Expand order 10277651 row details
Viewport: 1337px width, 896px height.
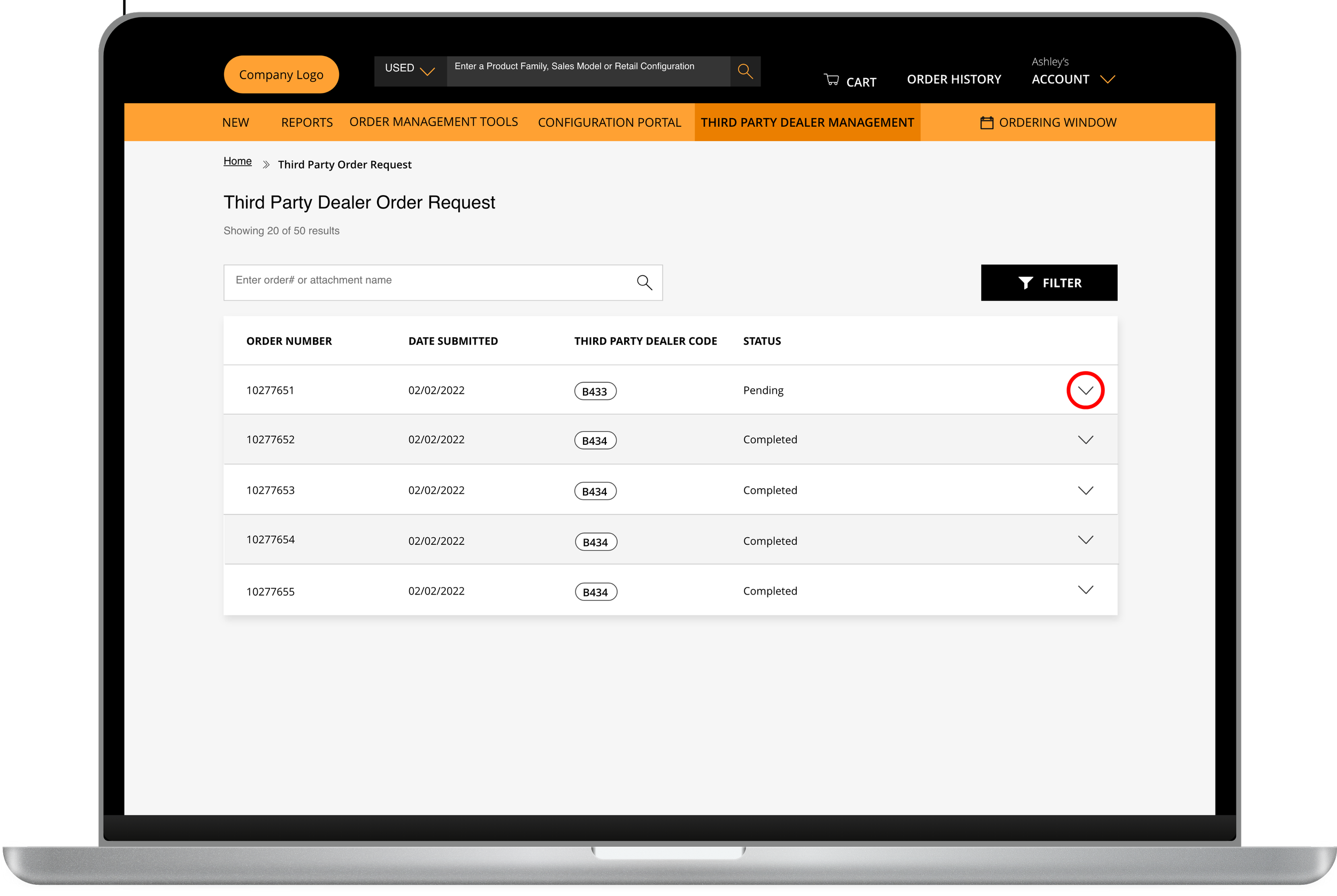pyautogui.click(x=1085, y=390)
